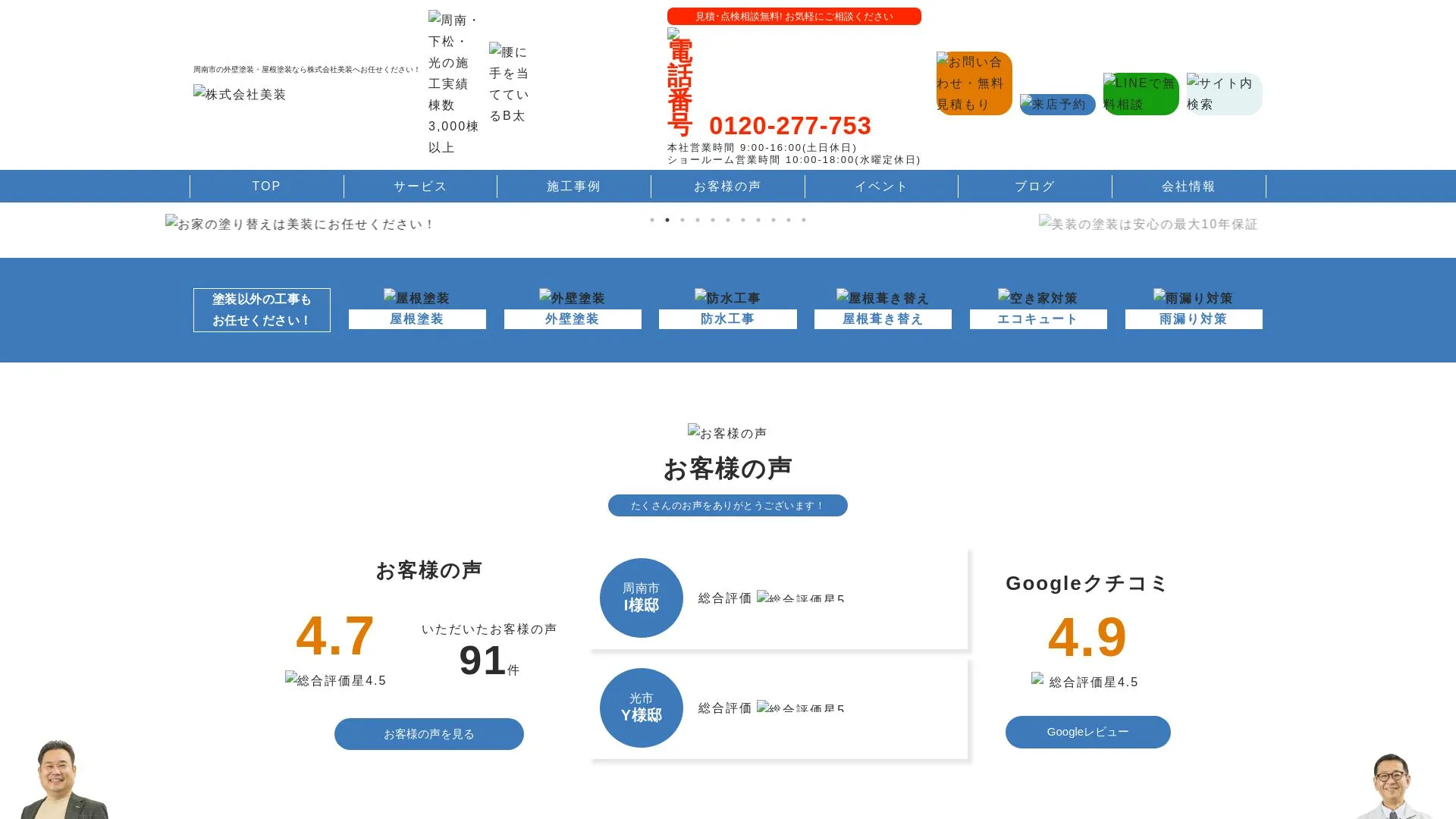Click the 総合評価星4.5 image under 4.9
Image resolution: width=1456 pixels, height=819 pixels.
1085,682
